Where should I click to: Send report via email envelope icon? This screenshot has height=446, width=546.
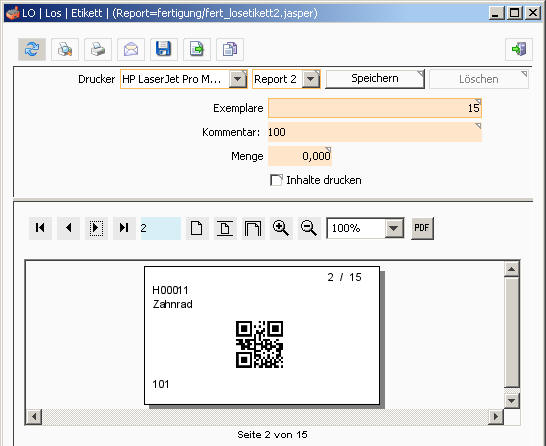(131, 49)
